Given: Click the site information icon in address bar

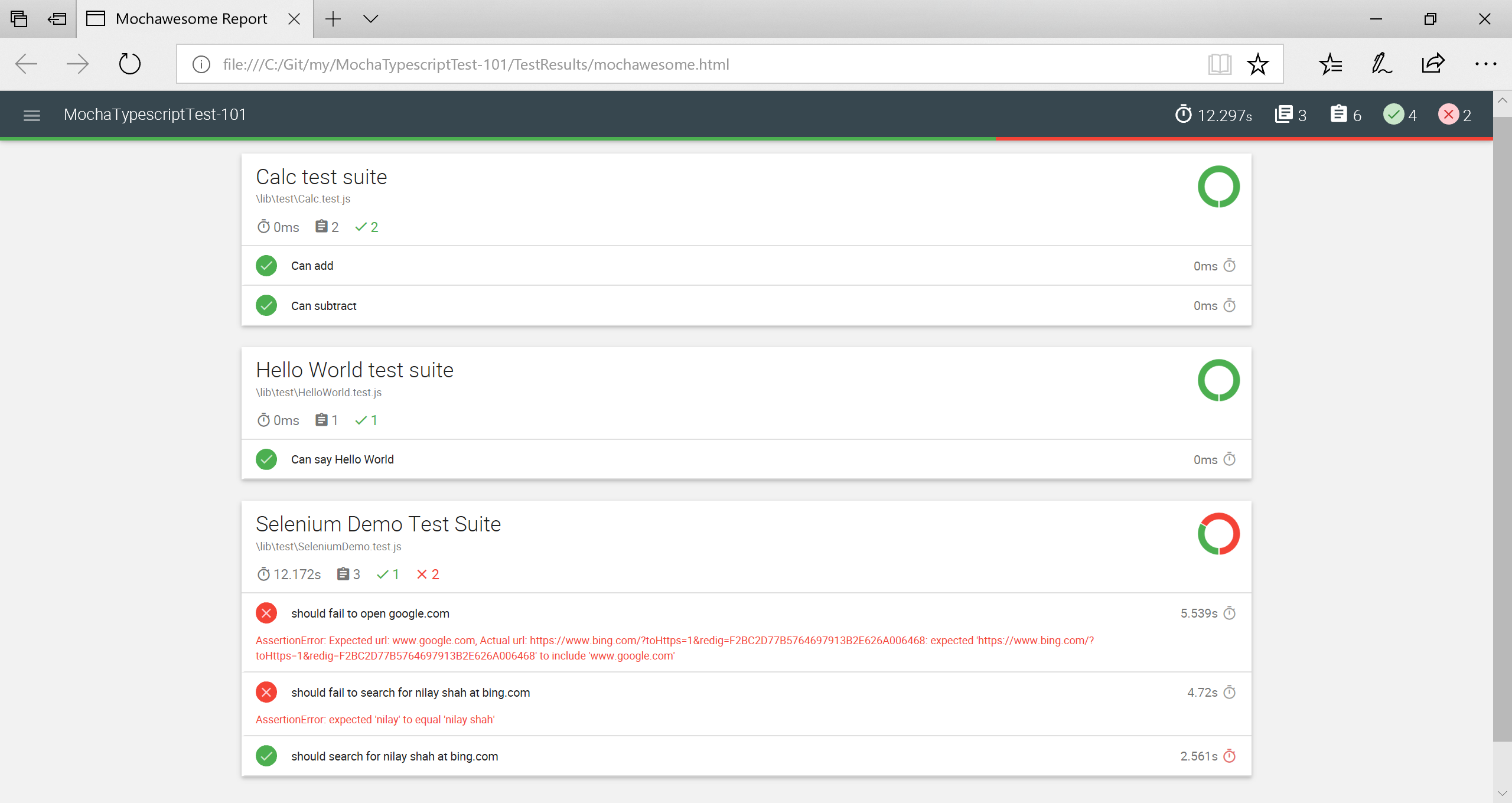Looking at the screenshot, I should click(x=201, y=64).
